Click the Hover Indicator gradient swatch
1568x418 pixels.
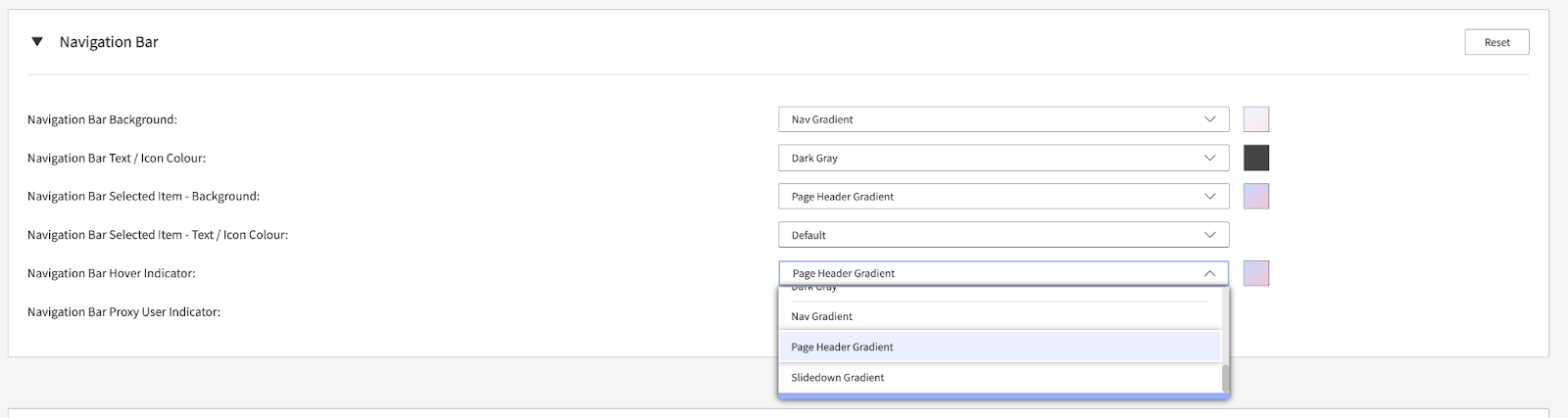click(1256, 273)
